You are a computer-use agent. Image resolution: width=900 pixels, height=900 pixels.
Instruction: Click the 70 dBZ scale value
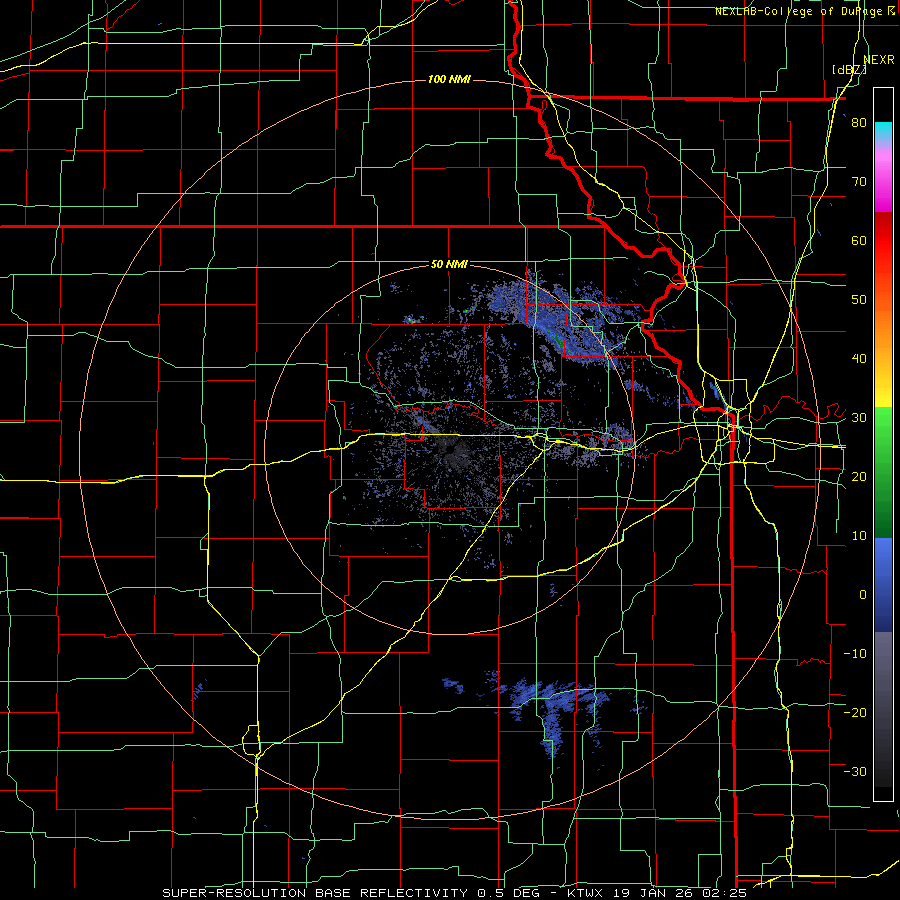pos(859,182)
